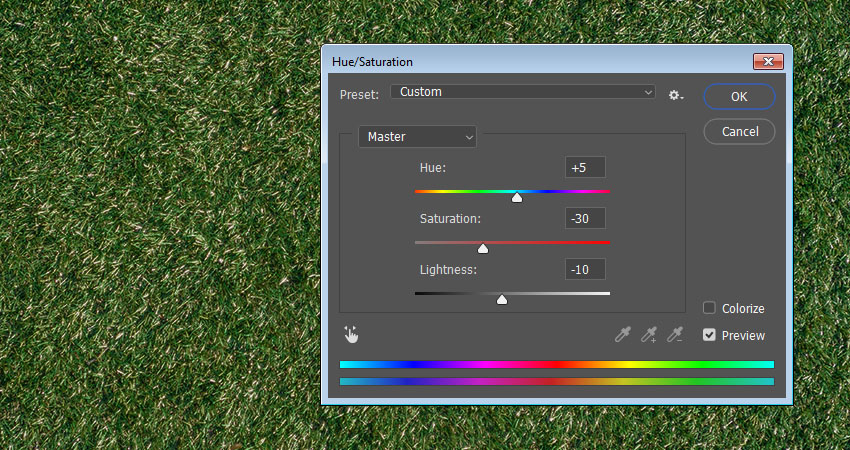The image size is (850, 450).
Task: Click the Lightness slider handle
Action: (502, 299)
